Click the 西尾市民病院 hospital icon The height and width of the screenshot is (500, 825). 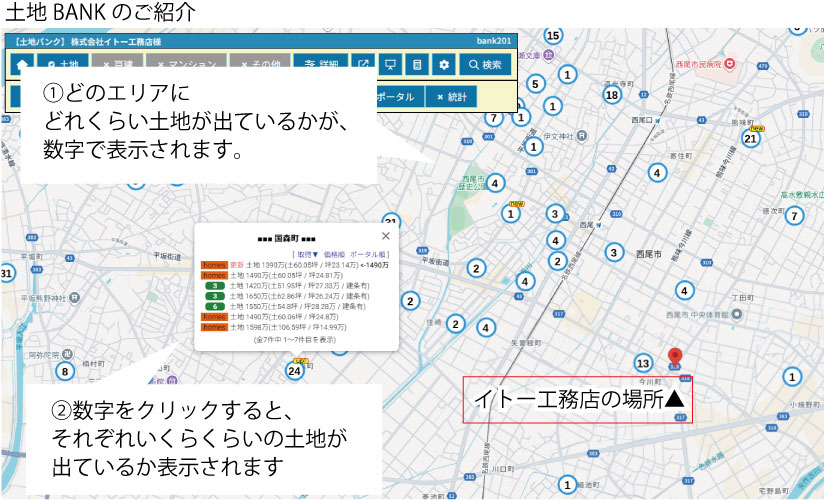730,64
